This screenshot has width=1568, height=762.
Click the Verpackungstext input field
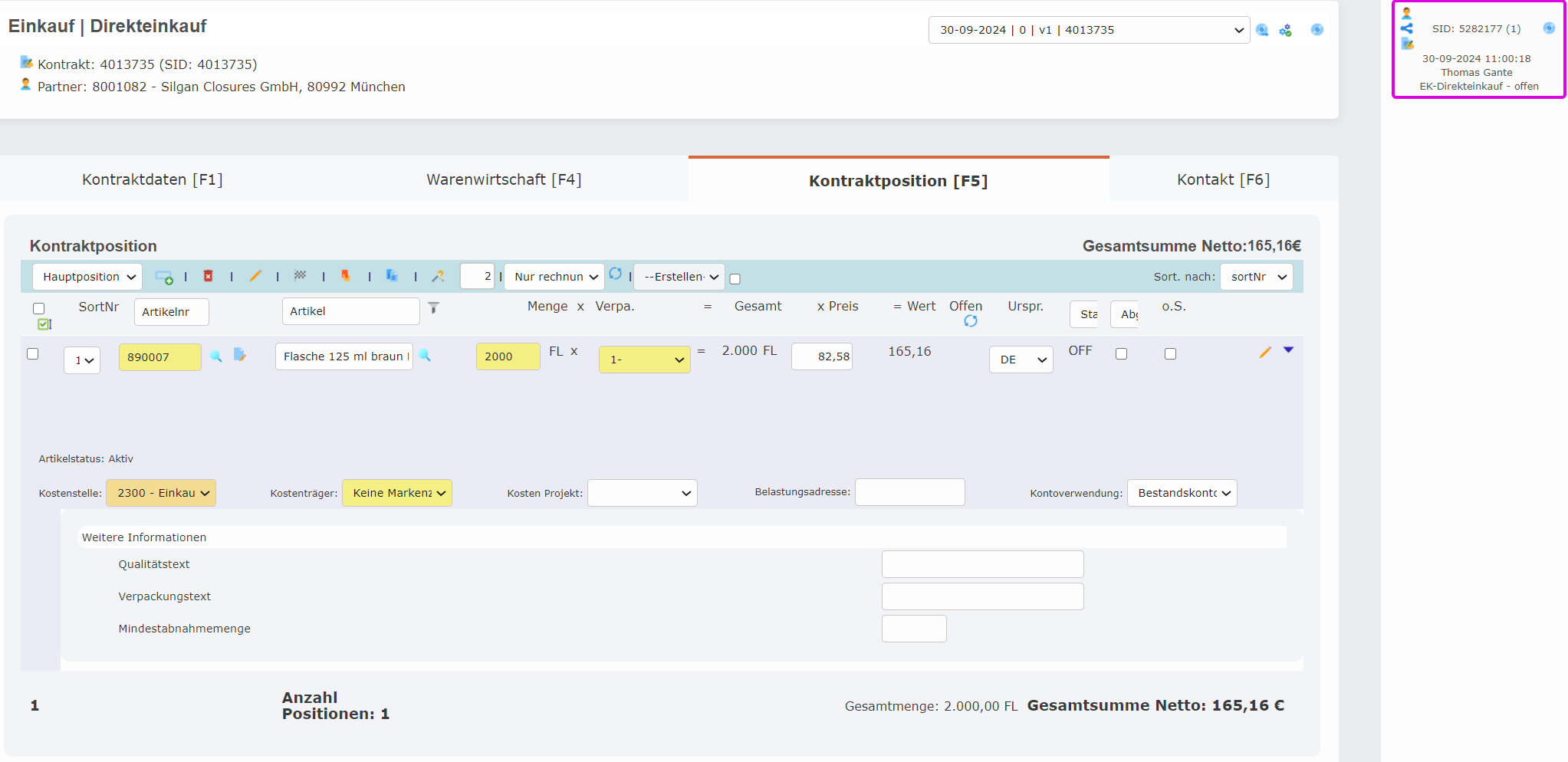tap(982, 596)
